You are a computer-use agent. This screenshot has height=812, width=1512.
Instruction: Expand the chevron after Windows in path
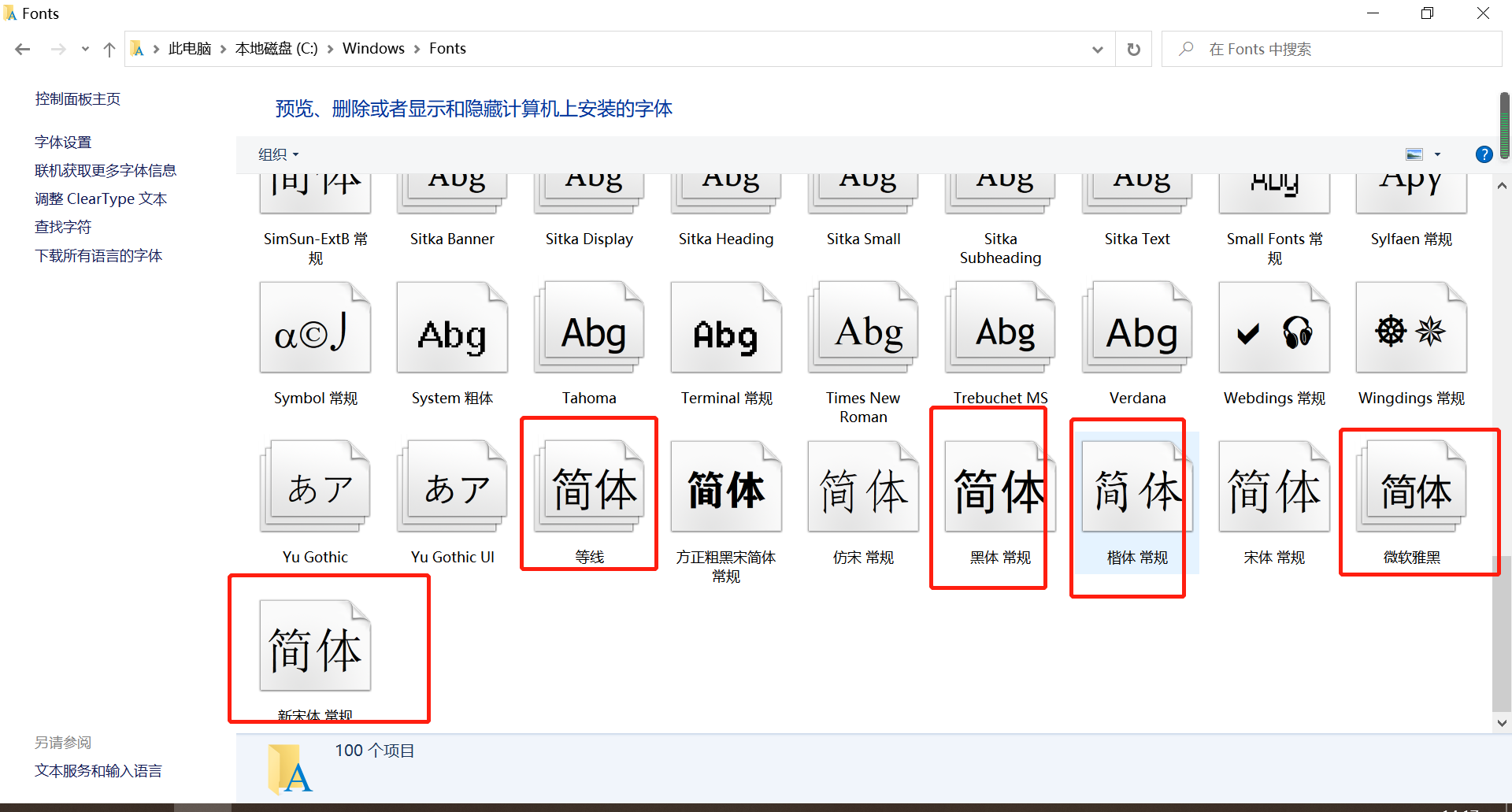(x=417, y=49)
